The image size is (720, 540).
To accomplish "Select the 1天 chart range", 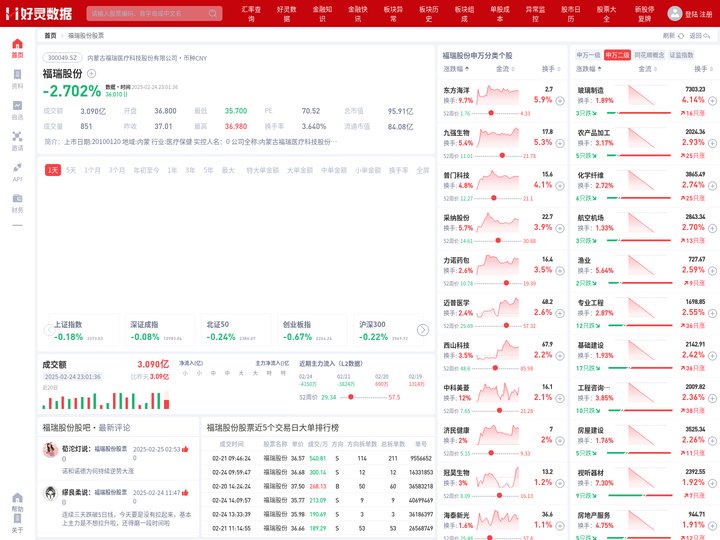I will 53,170.
